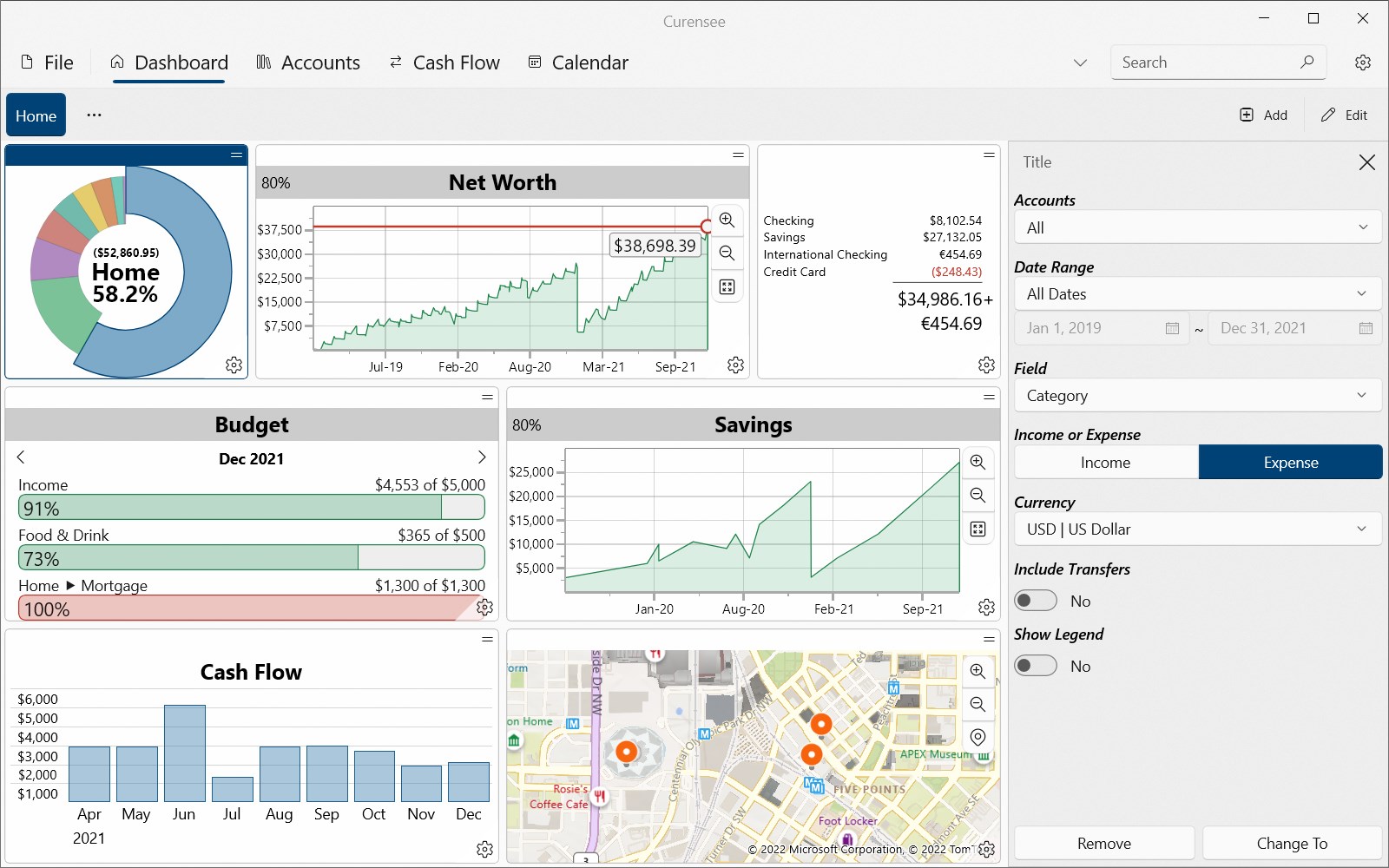The height and width of the screenshot is (868, 1389).
Task: Open Budget widget menu handle
Action: 487,397
